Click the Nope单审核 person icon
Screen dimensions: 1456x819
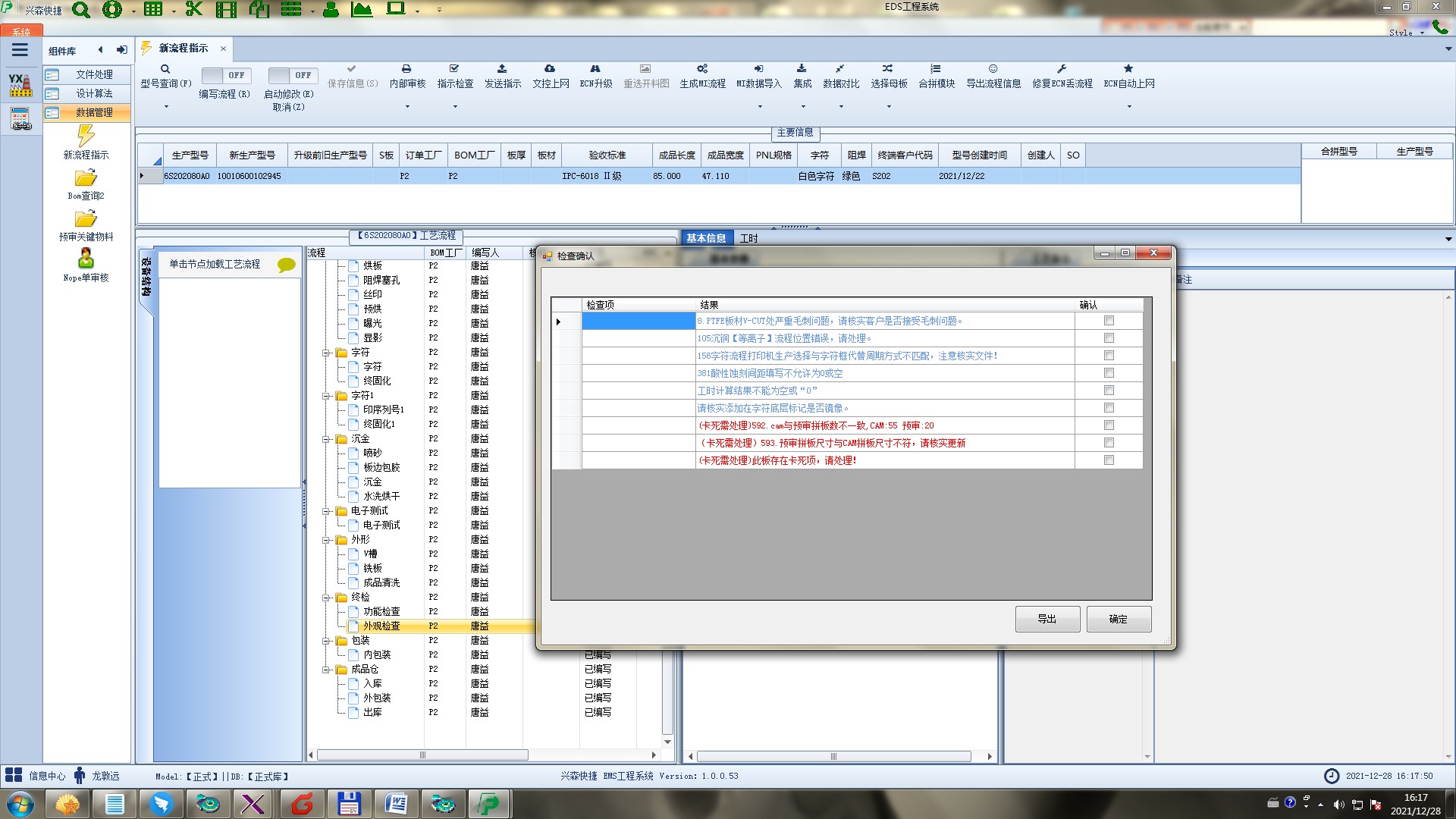[86, 259]
